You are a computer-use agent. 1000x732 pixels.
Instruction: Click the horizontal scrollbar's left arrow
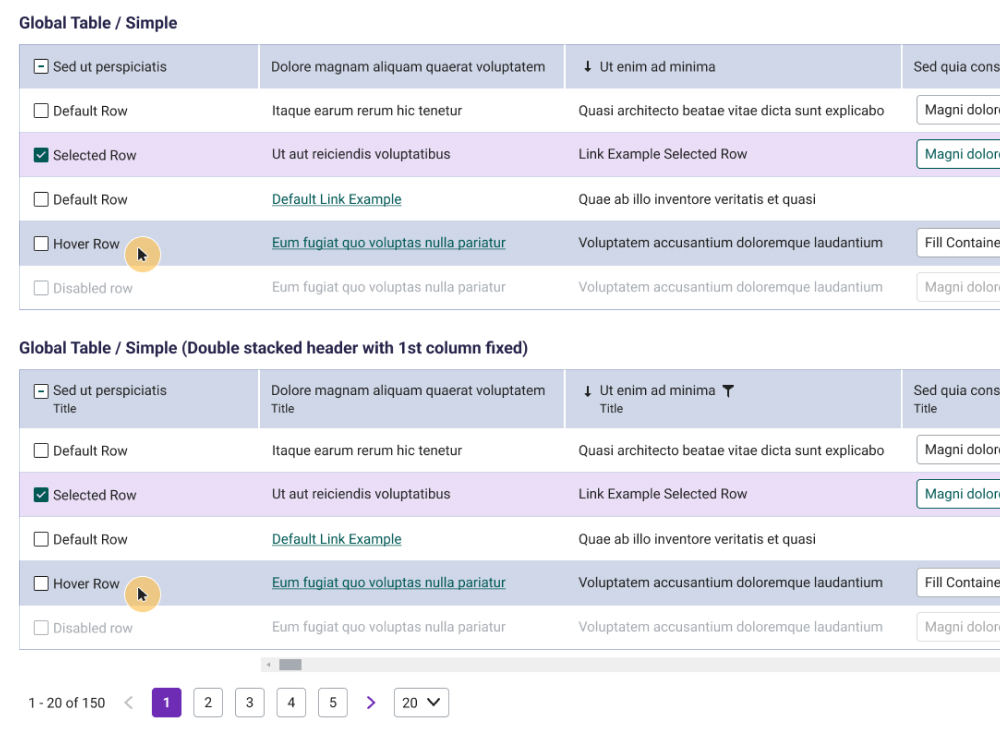click(268, 665)
